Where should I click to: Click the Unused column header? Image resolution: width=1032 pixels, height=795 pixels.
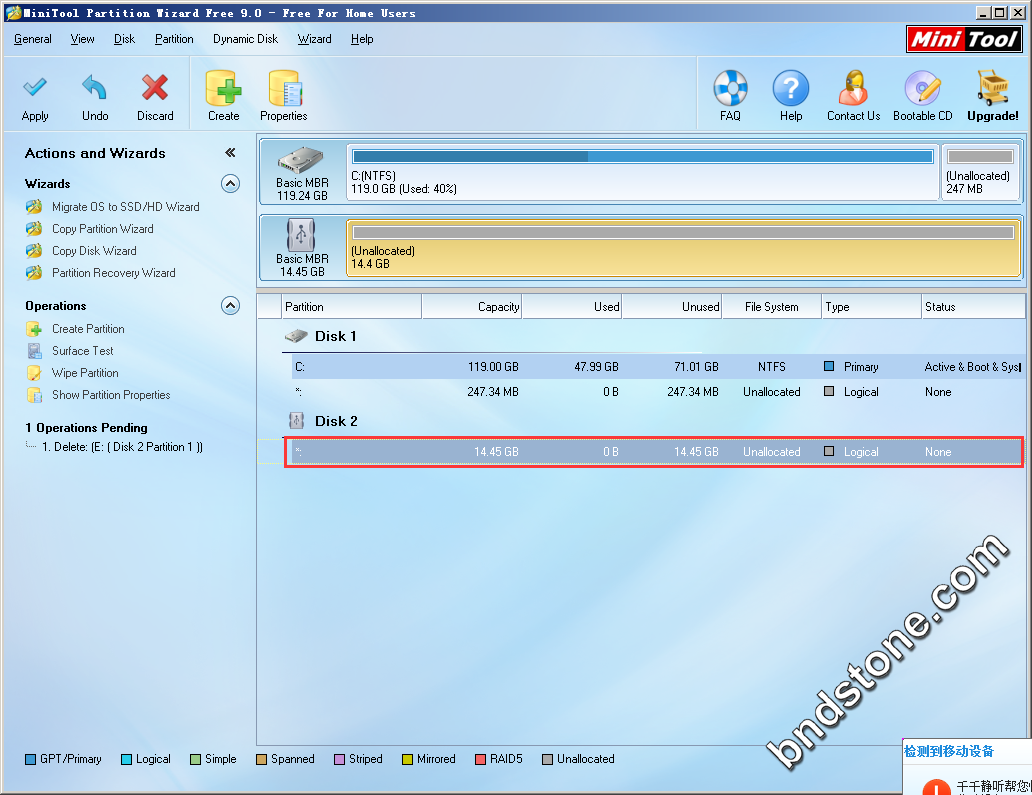672,307
